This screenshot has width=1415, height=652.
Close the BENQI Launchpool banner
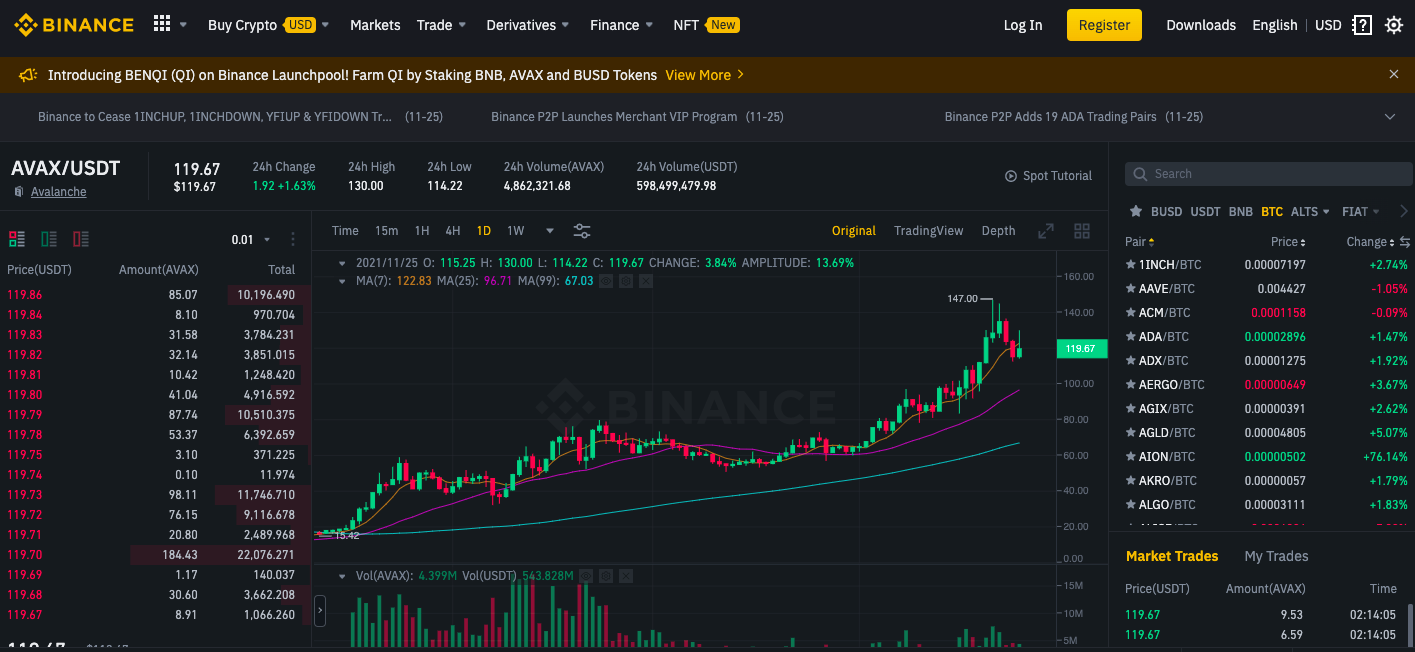coord(1394,74)
